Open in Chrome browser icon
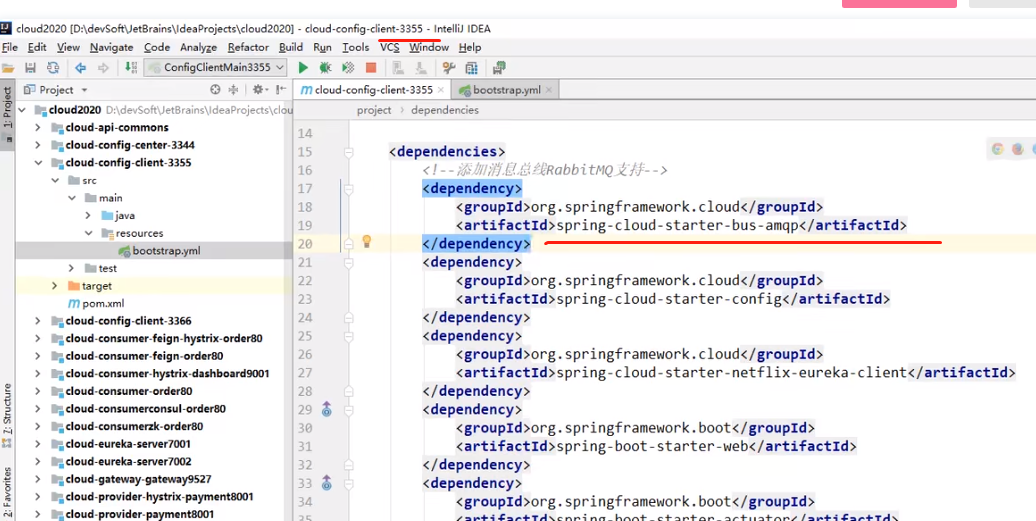This screenshot has width=1036, height=521. tap(998, 149)
